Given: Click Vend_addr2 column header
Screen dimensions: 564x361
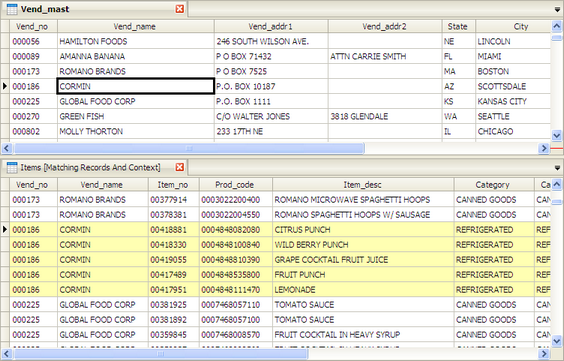Looking at the screenshot, I should (x=385, y=26).
